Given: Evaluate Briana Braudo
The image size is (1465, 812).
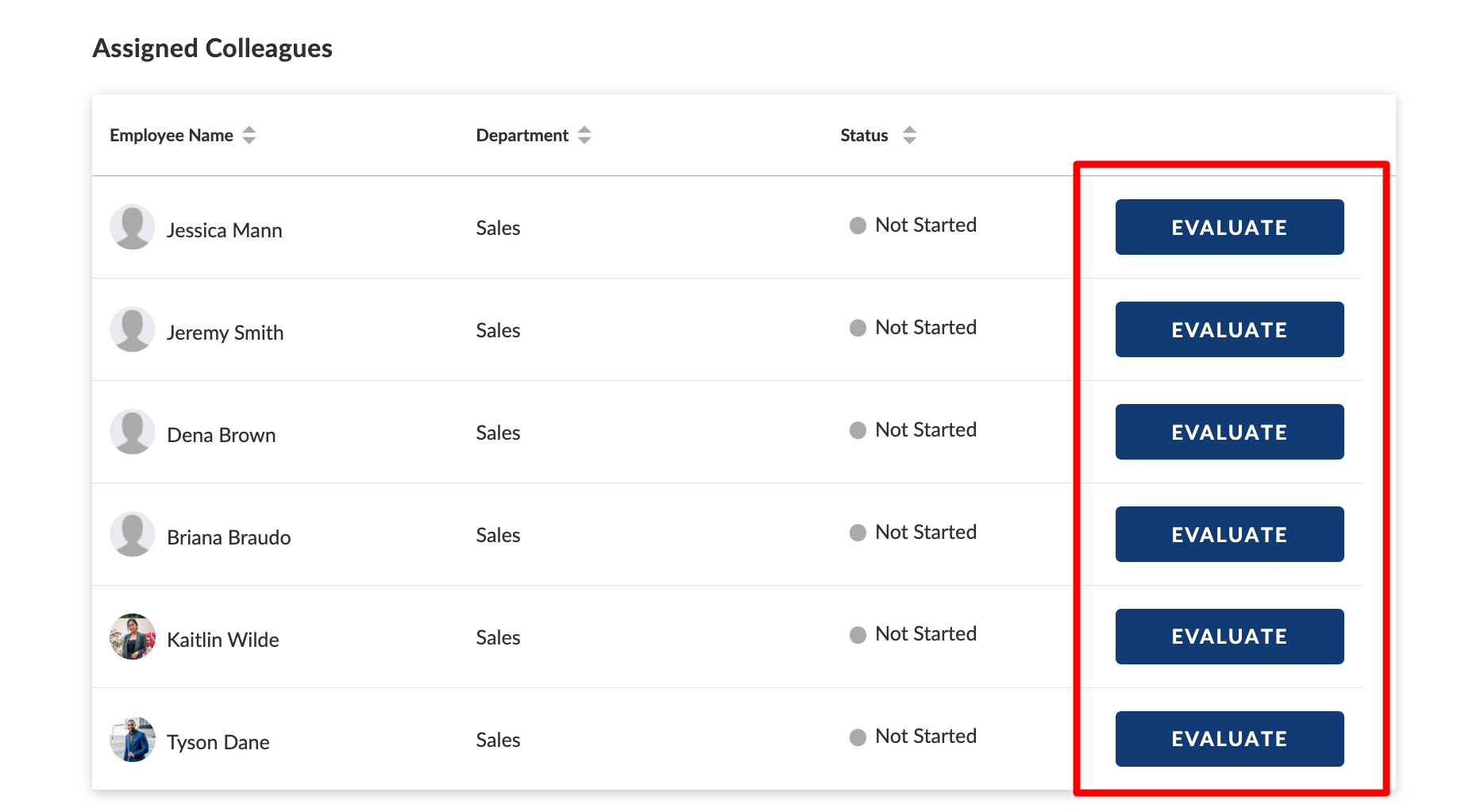Looking at the screenshot, I should (x=1229, y=534).
